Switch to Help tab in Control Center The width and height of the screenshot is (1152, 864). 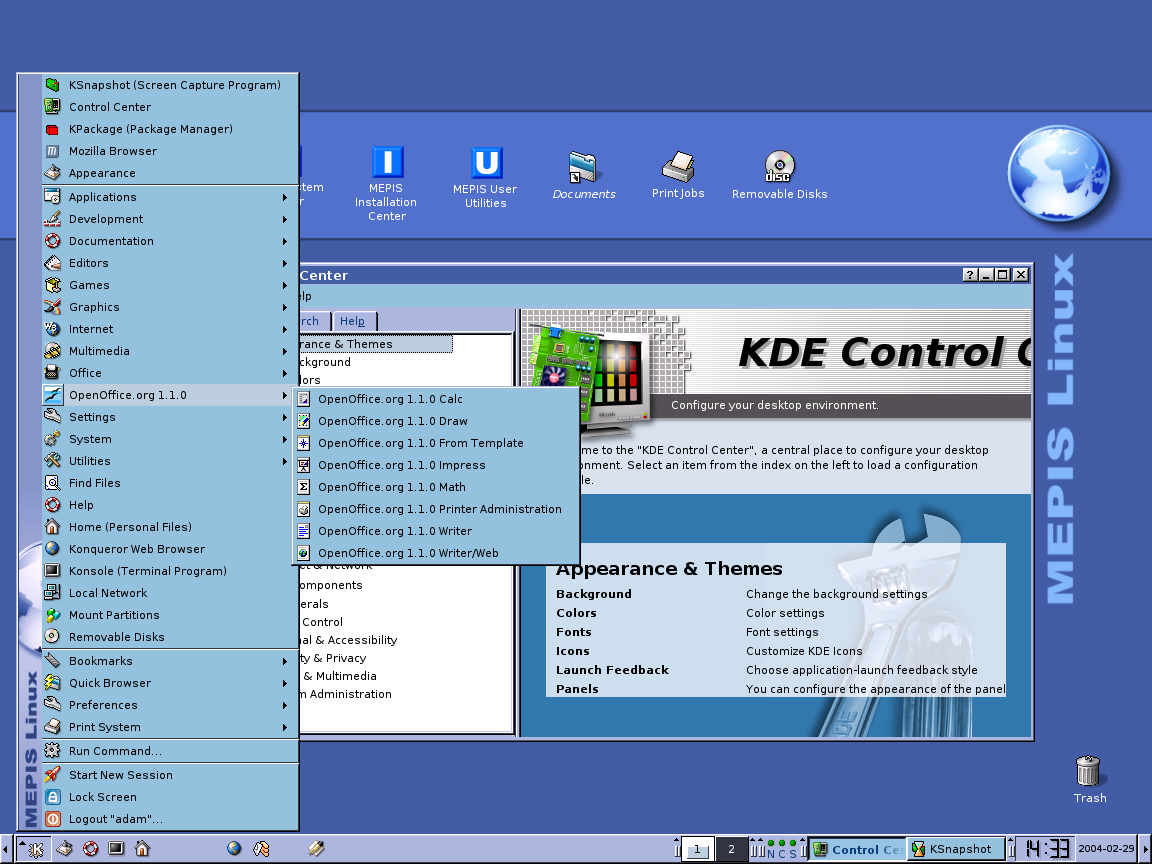tap(353, 321)
